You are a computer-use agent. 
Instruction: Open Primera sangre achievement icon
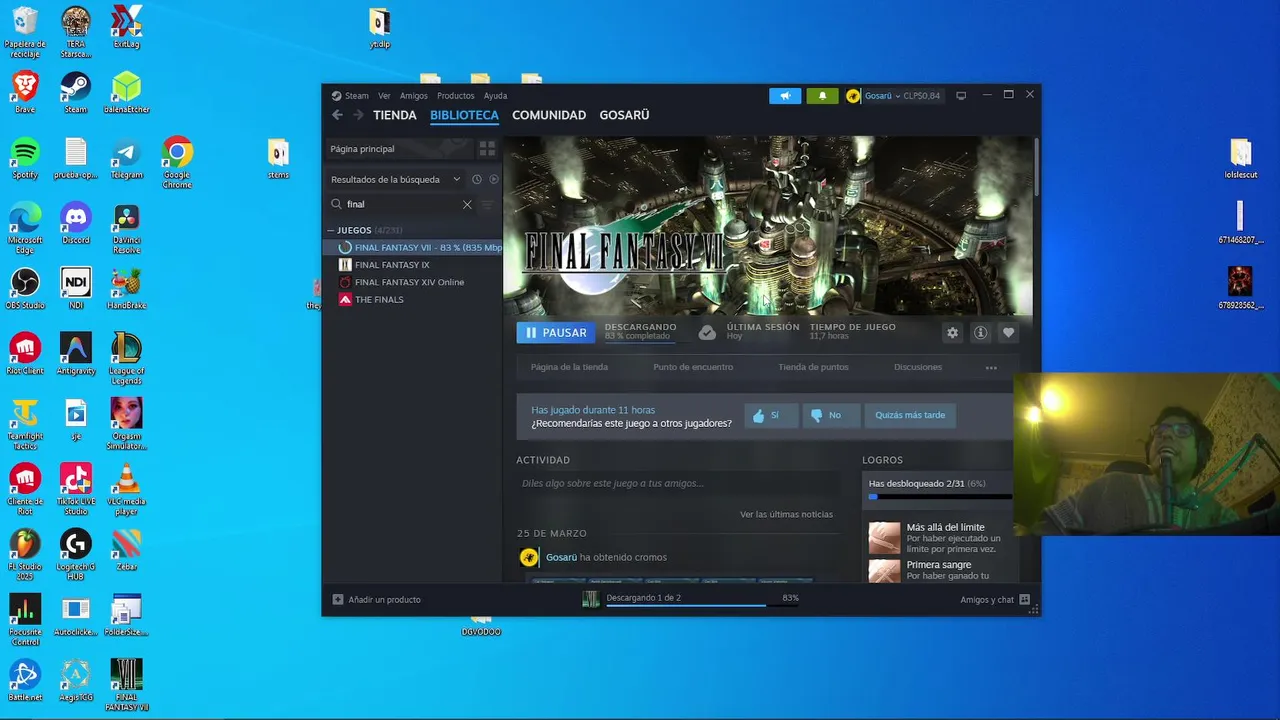(x=884, y=570)
